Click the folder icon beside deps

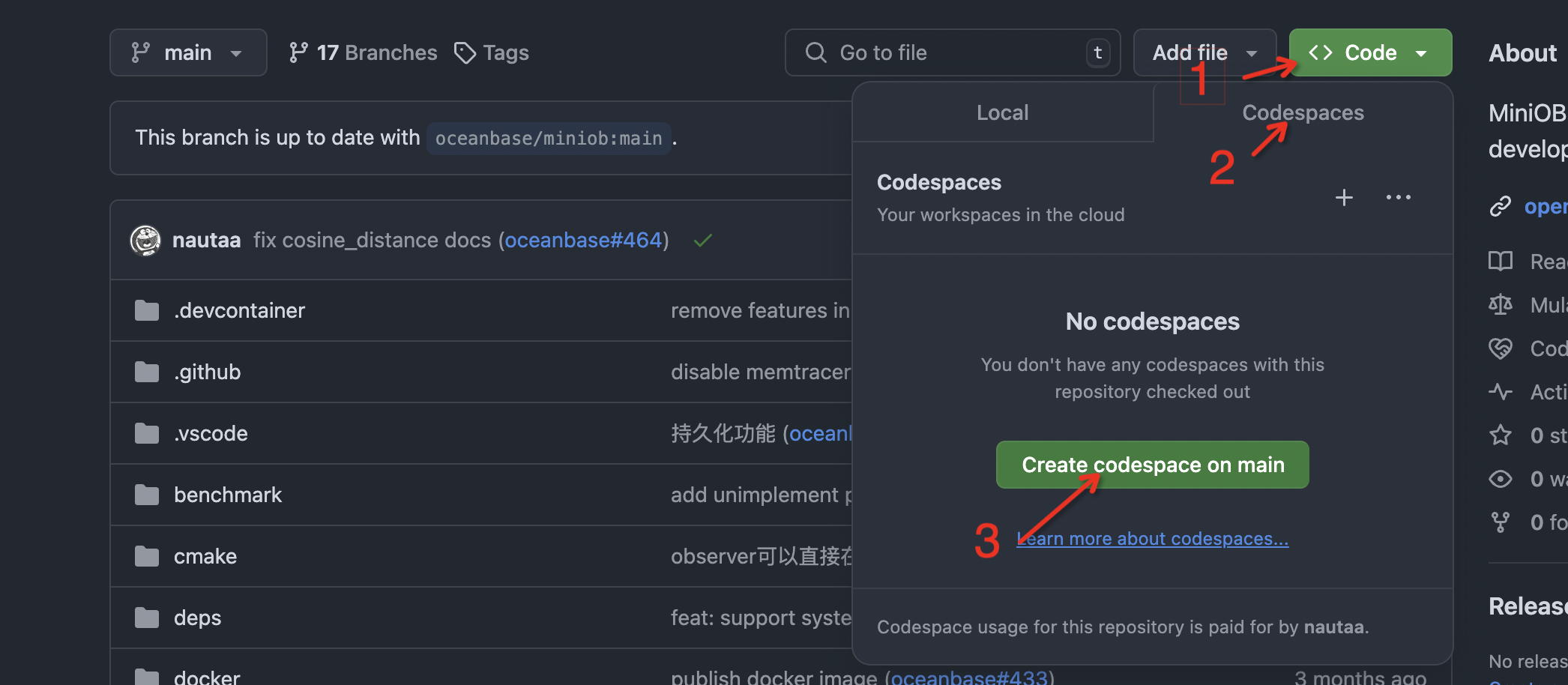[147, 618]
